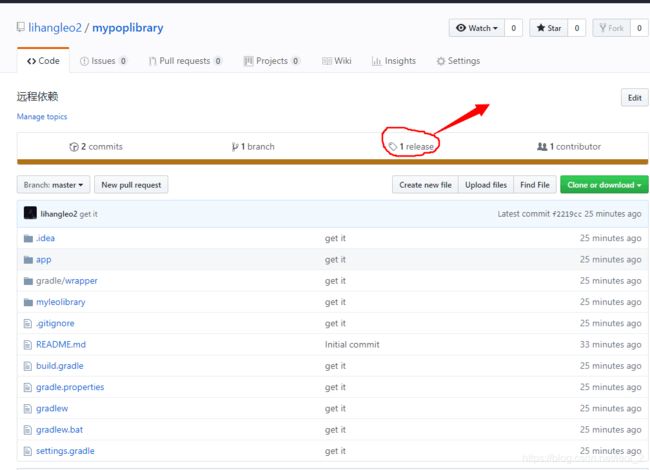Image resolution: width=650 pixels, height=470 pixels.
Task: View the 2 commits history
Action: coord(96,147)
